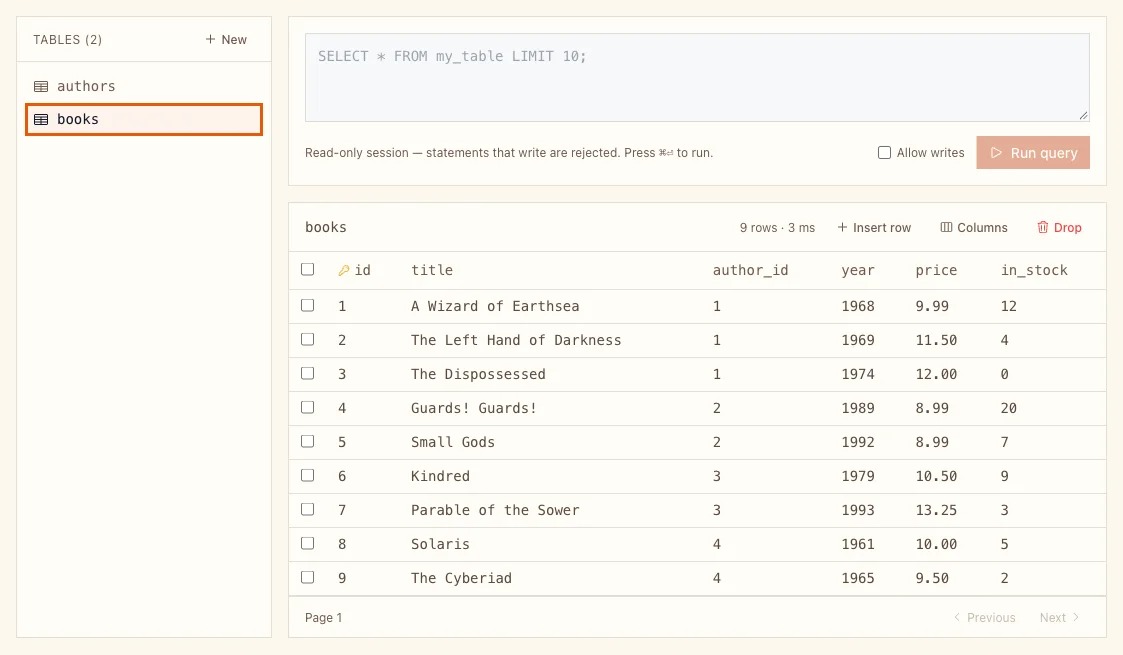Click the title cell The Cyberiad
1123x655 pixels.
(461, 578)
